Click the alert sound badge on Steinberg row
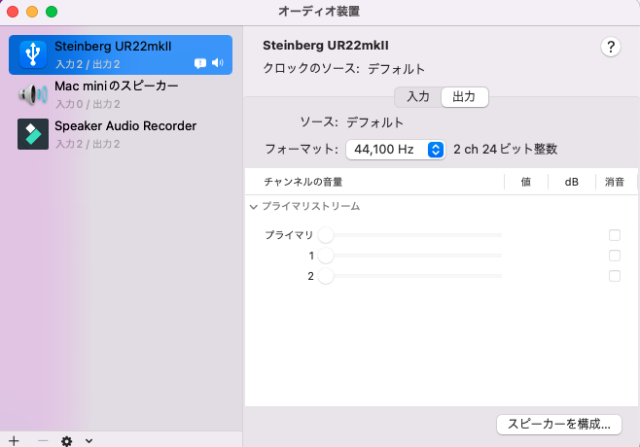The image size is (640, 447). (x=200, y=63)
